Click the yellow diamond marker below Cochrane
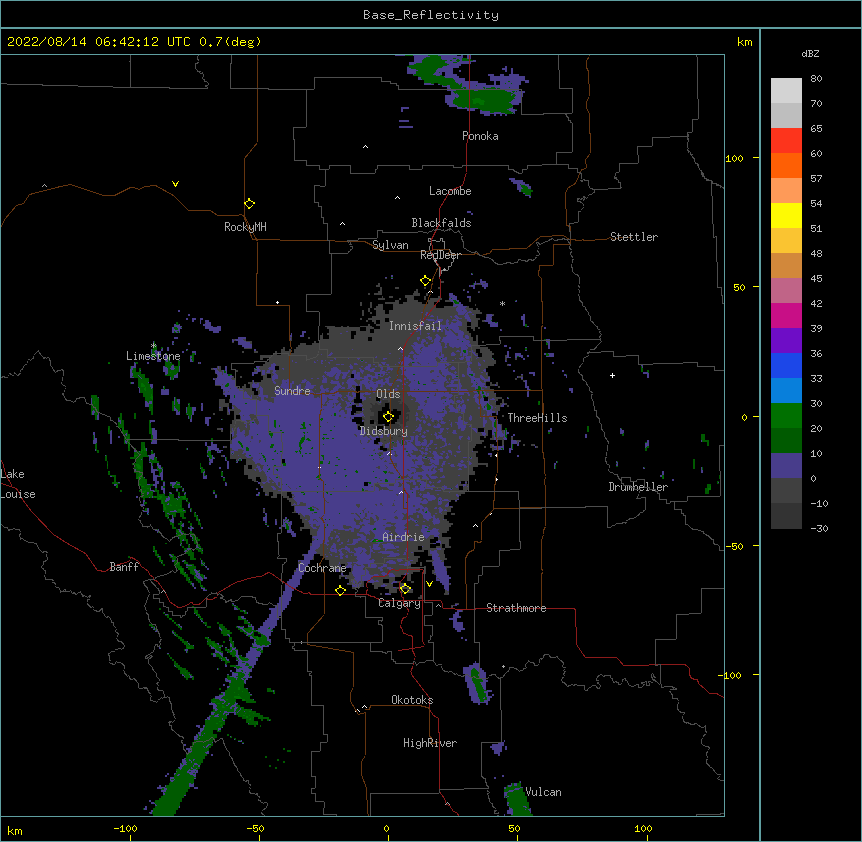 340,590
